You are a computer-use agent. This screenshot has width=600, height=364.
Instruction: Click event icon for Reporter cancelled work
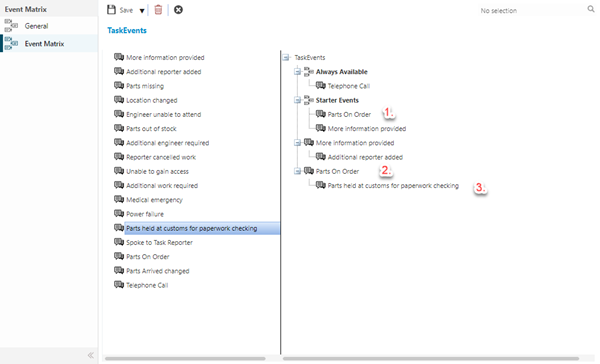click(119, 157)
